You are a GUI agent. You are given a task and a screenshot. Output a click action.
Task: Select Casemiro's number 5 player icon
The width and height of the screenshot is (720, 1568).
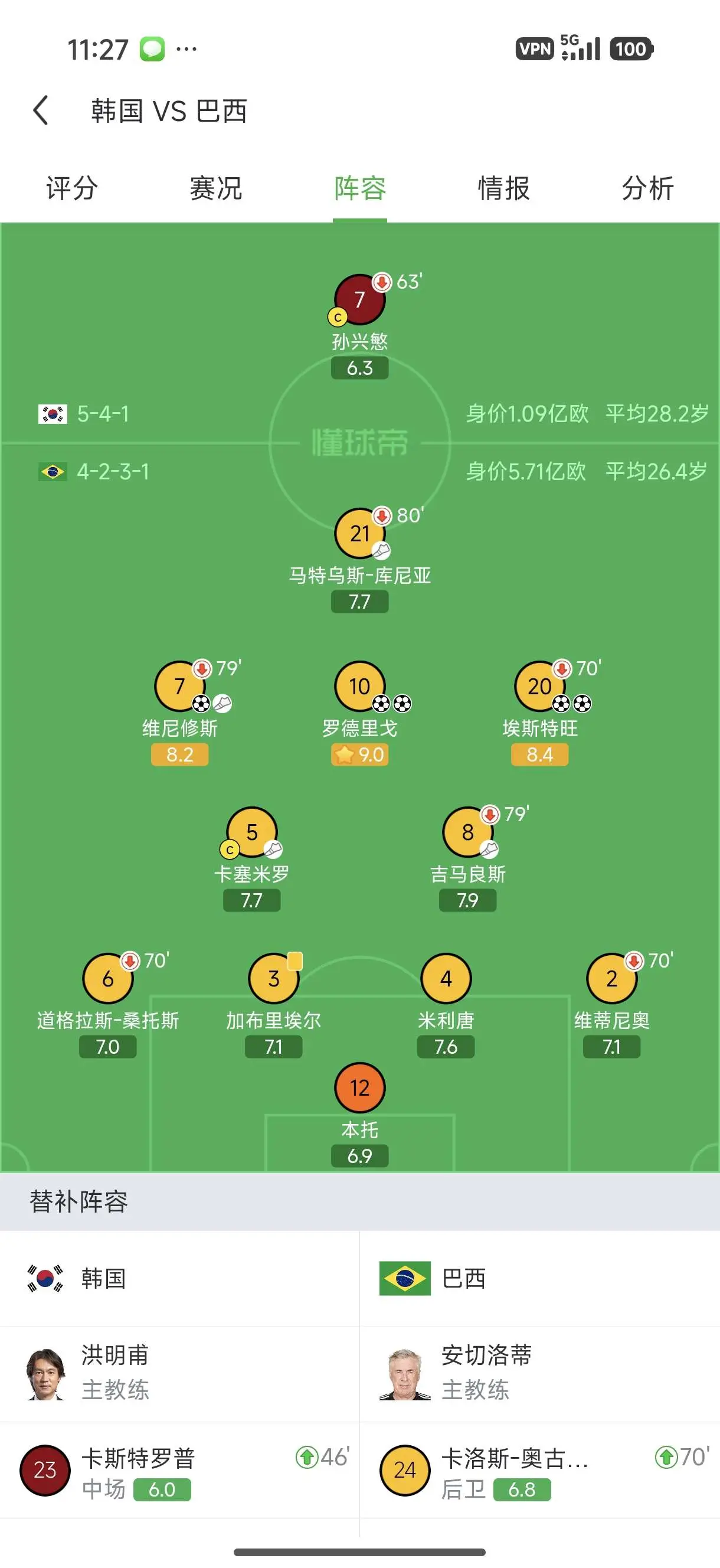252,832
